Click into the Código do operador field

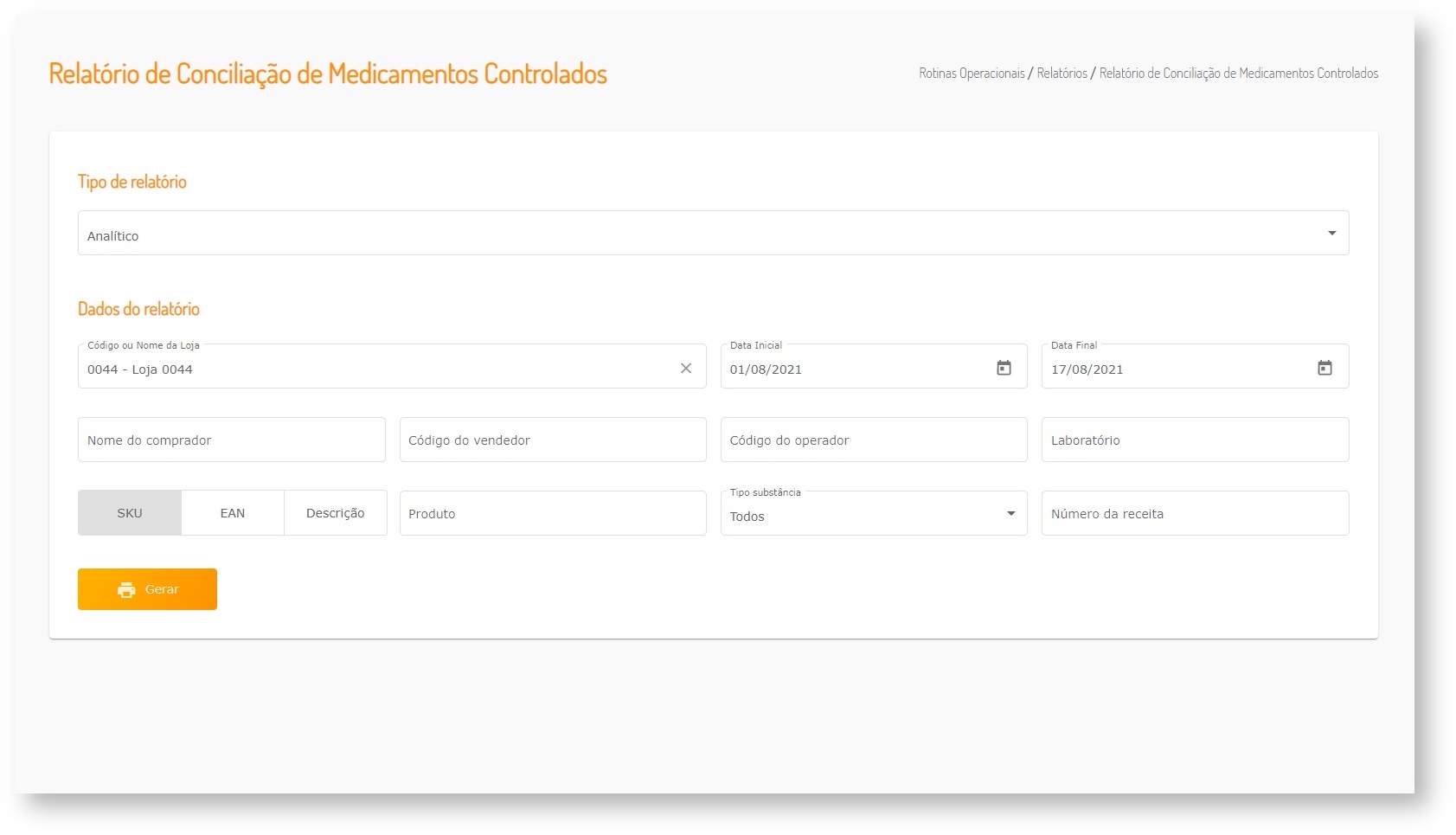tap(874, 440)
